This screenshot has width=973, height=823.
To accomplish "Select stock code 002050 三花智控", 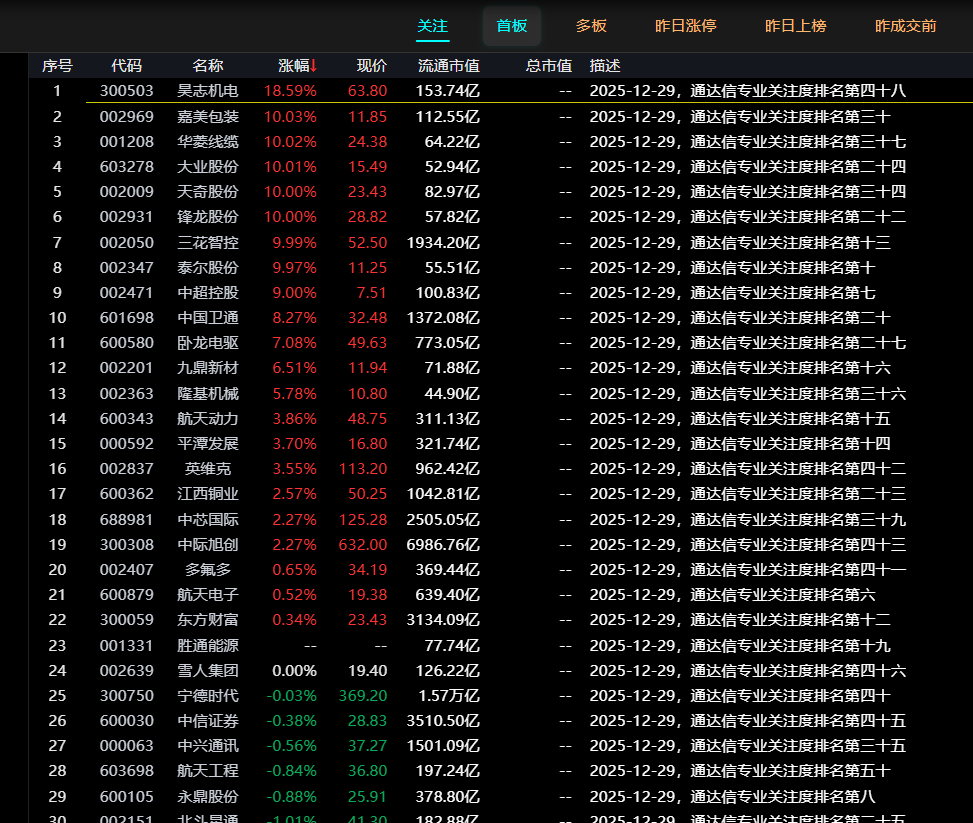I will click(x=126, y=242).
